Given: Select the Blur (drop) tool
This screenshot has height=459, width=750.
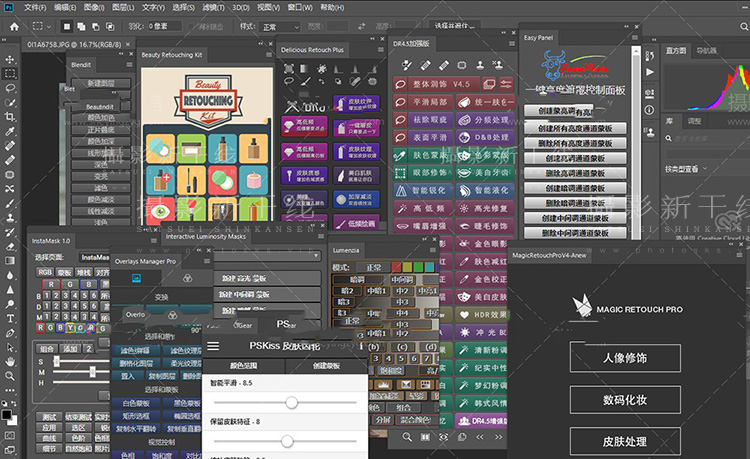Looking at the screenshot, I should tap(10, 275).
